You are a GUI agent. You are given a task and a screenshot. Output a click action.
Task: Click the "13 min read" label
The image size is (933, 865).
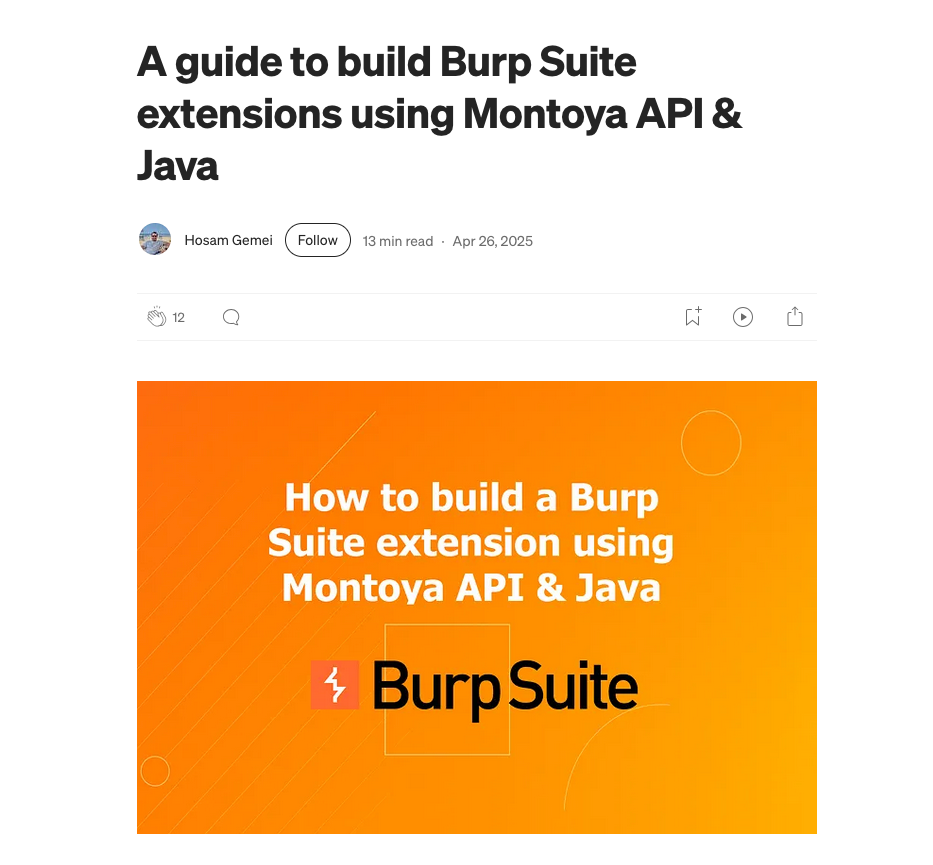397,241
